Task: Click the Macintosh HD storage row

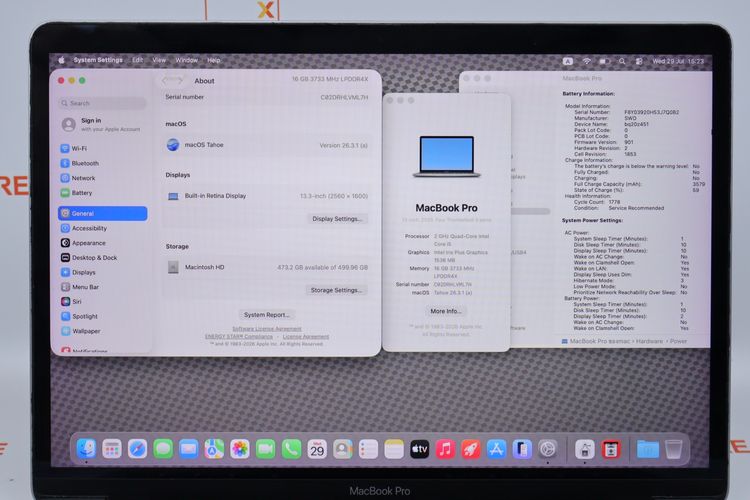Action: 267,267
